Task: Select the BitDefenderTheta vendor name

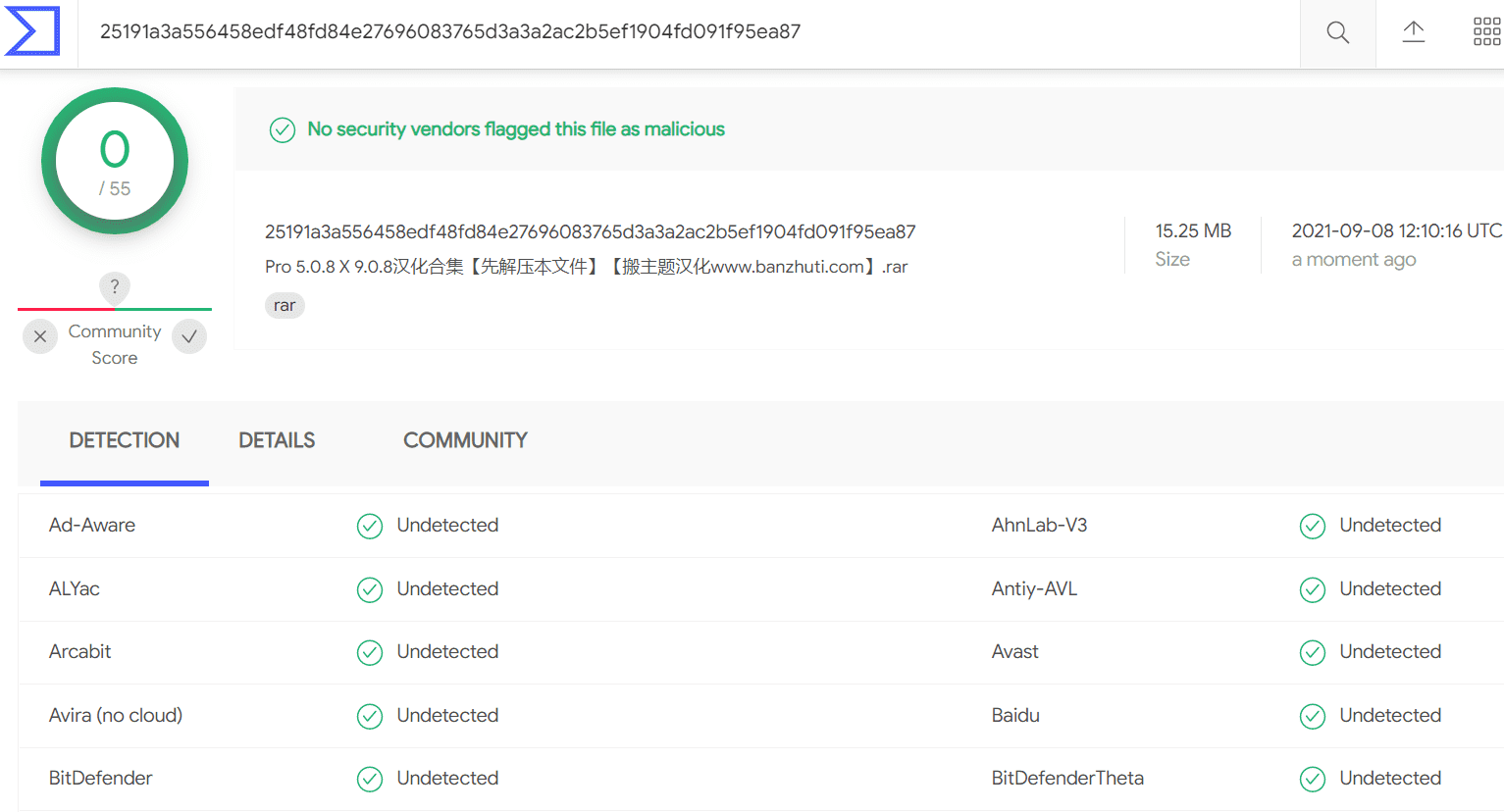Action: click(x=1067, y=778)
